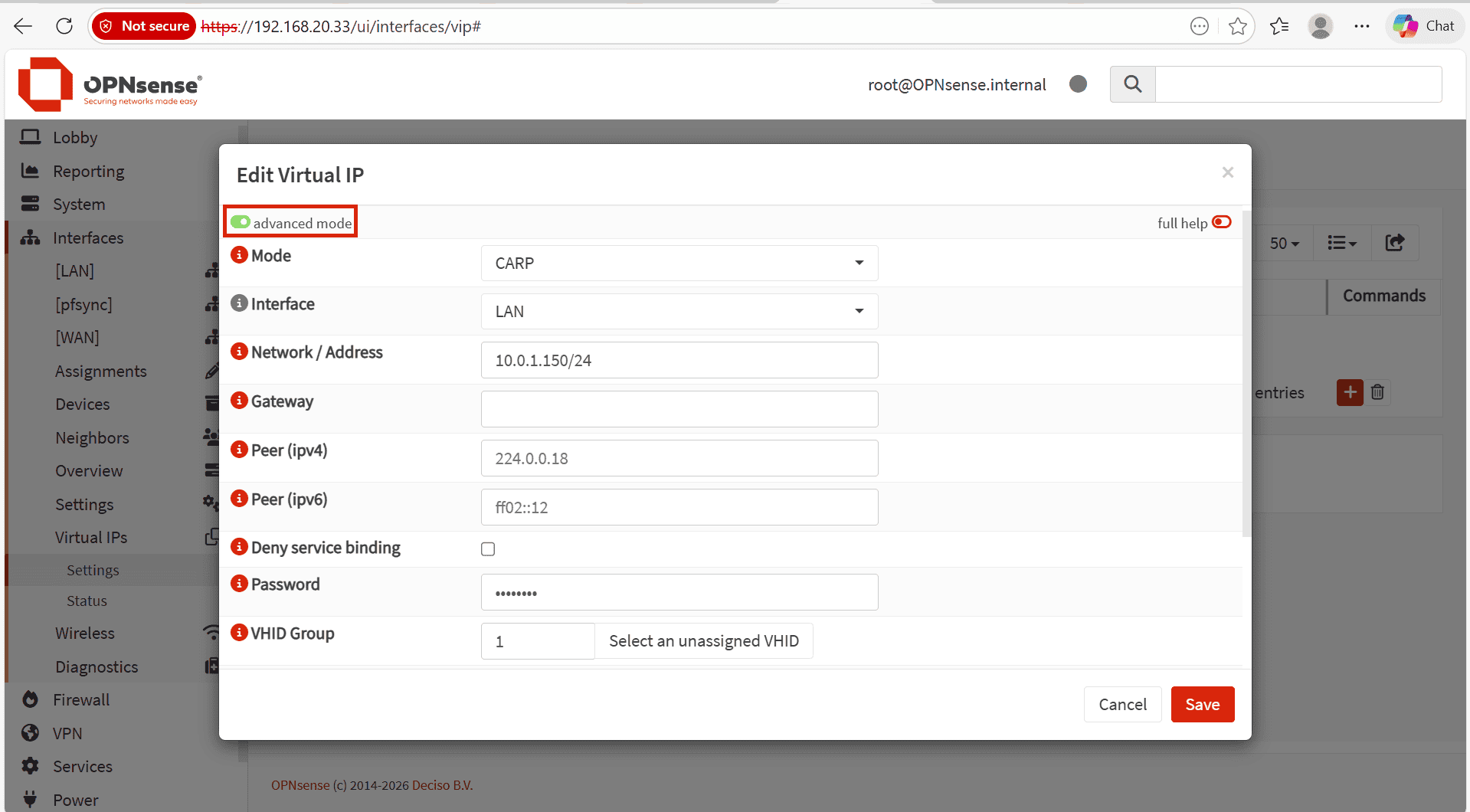Open the [pfsync] interface page
This screenshot has height=812, width=1470.
[x=83, y=304]
